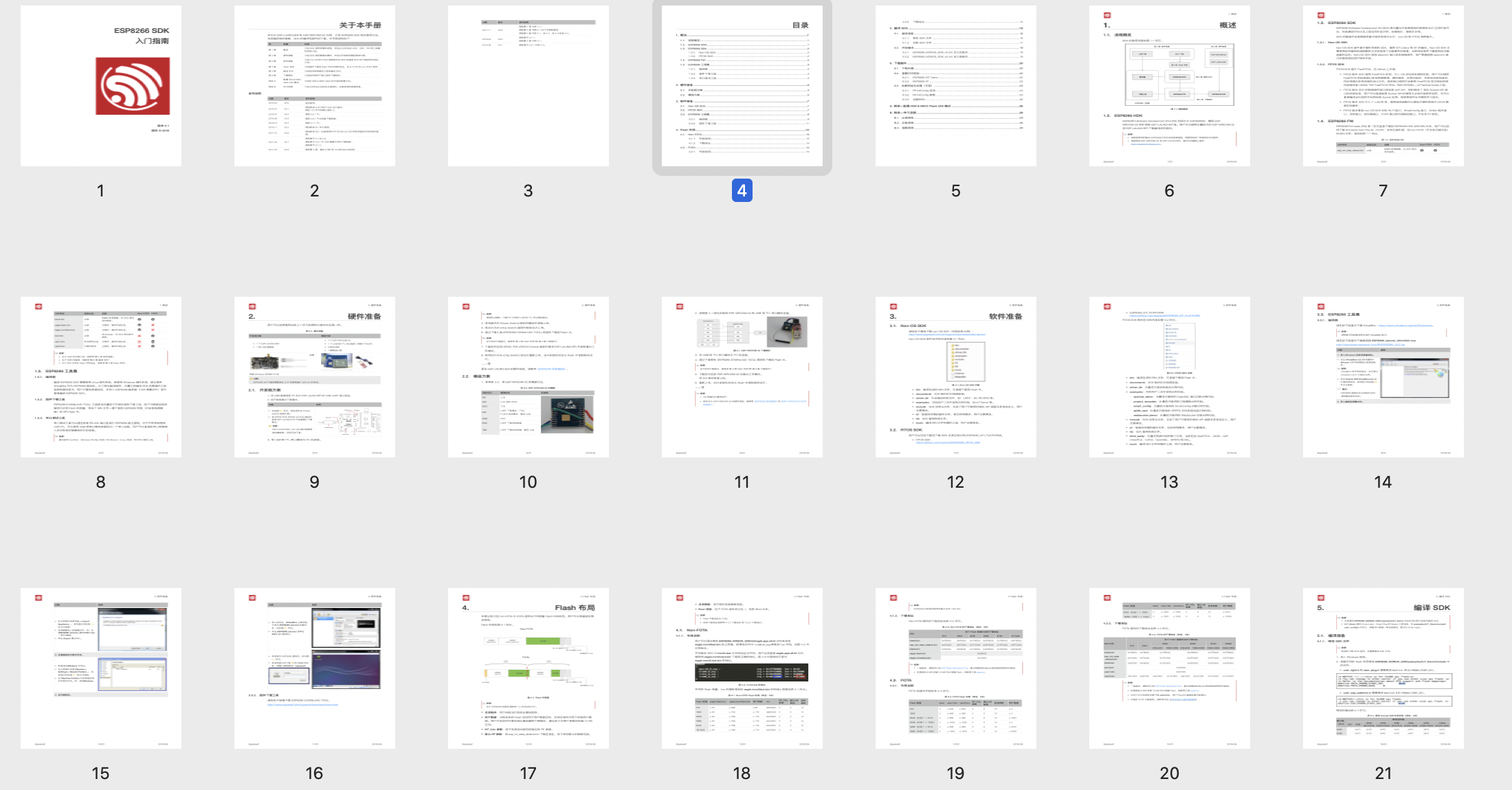The width and height of the screenshot is (1512, 790).
Task: Select the page 14 thumbnail
Action: click(x=1383, y=377)
